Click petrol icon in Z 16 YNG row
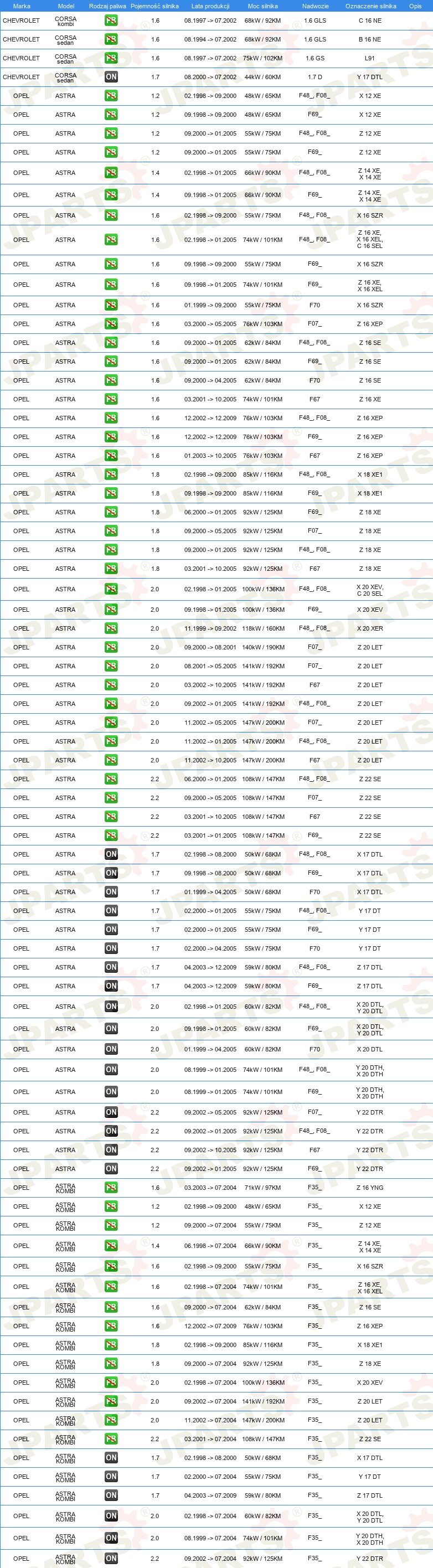 [x=111, y=1187]
